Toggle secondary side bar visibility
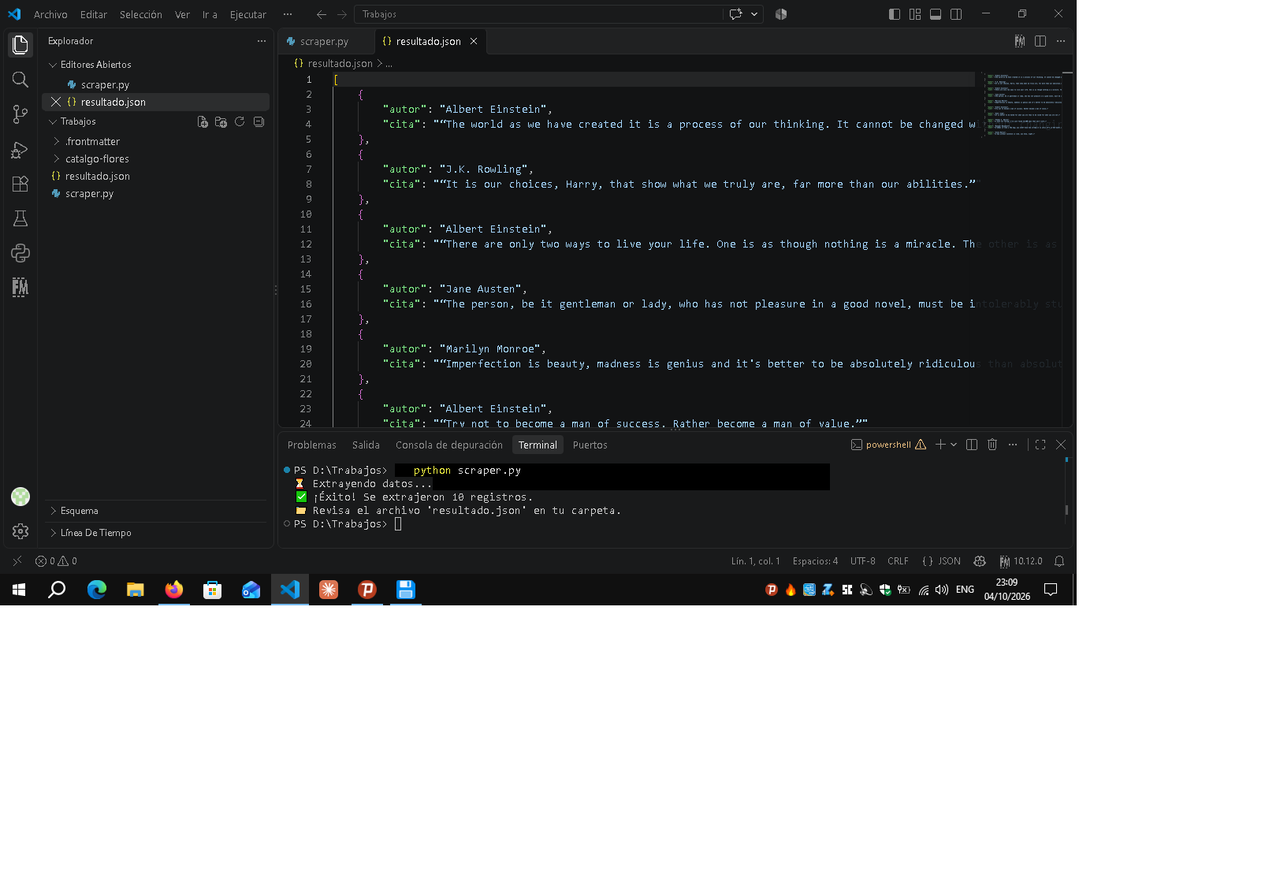1280x886 pixels. [957, 14]
